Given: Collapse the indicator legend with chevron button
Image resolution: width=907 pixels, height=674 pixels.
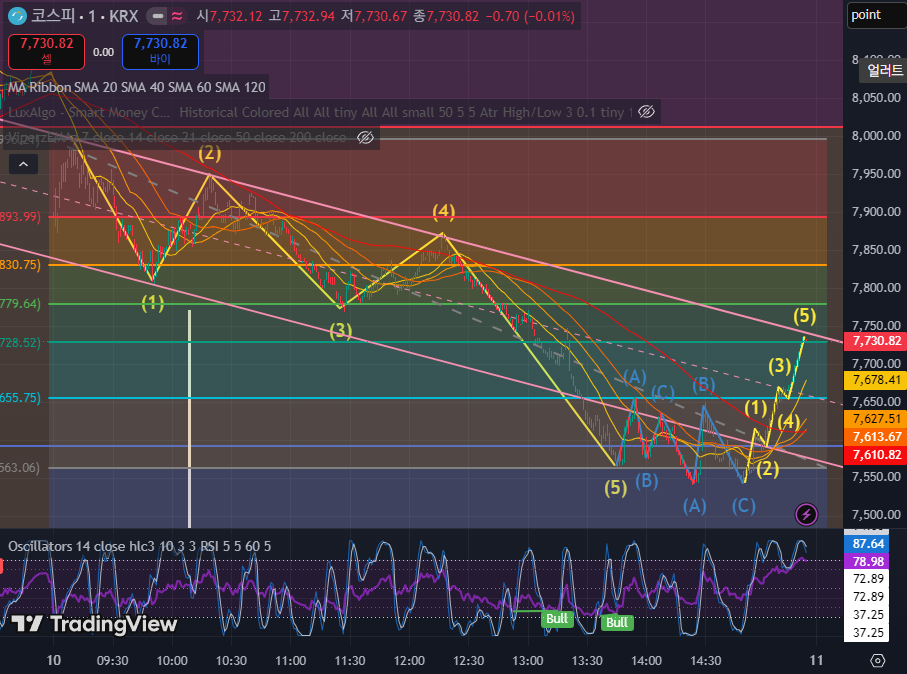Looking at the screenshot, I should (23, 164).
